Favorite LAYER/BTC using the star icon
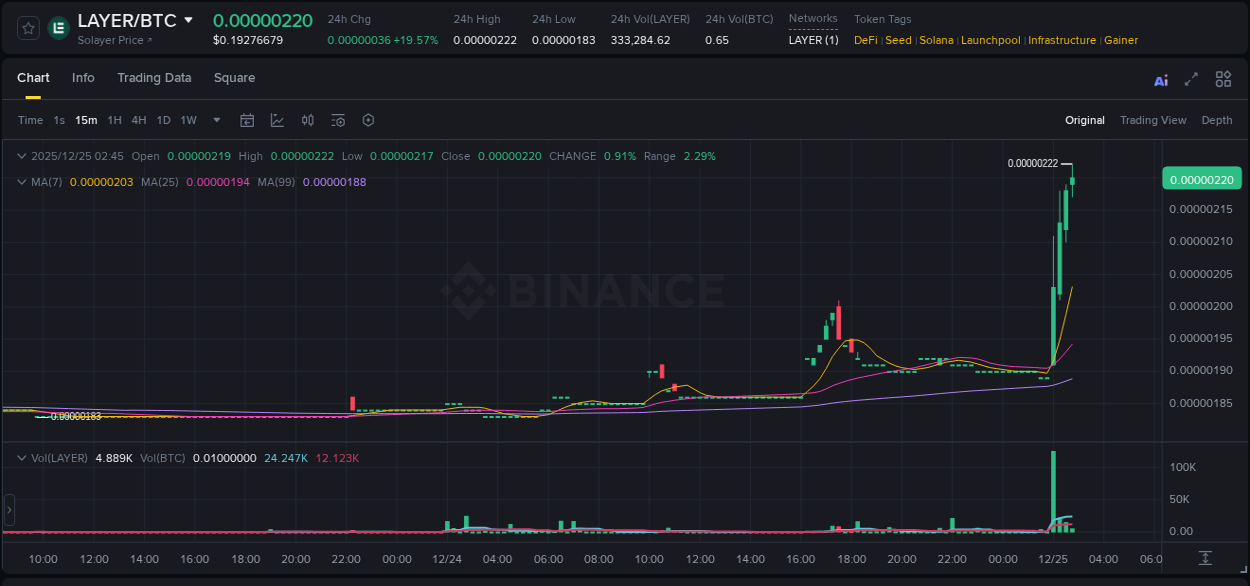Image resolution: width=1250 pixels, height=586 pixels. [27, 28]
